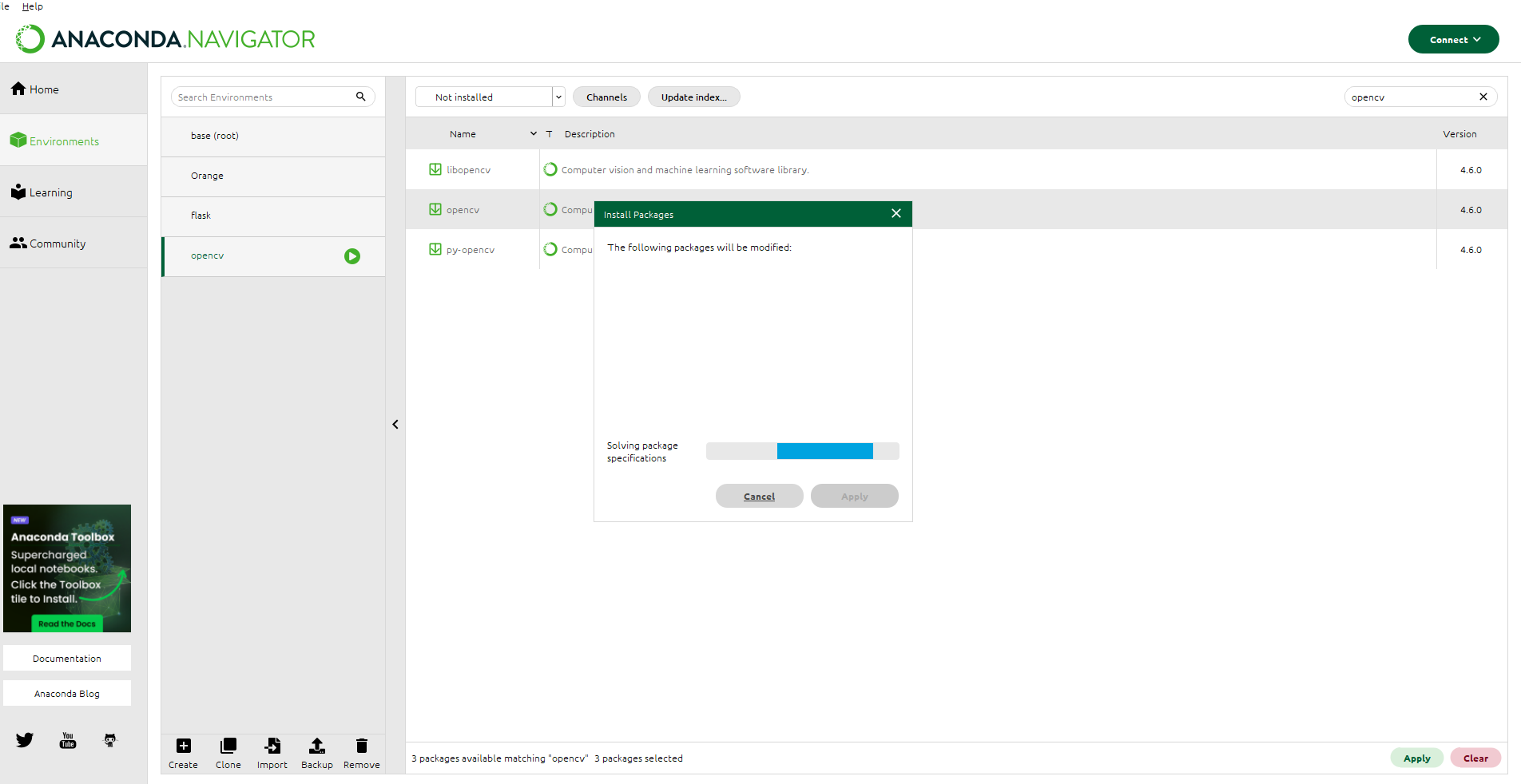Go to the Community section

pos(73,243)
